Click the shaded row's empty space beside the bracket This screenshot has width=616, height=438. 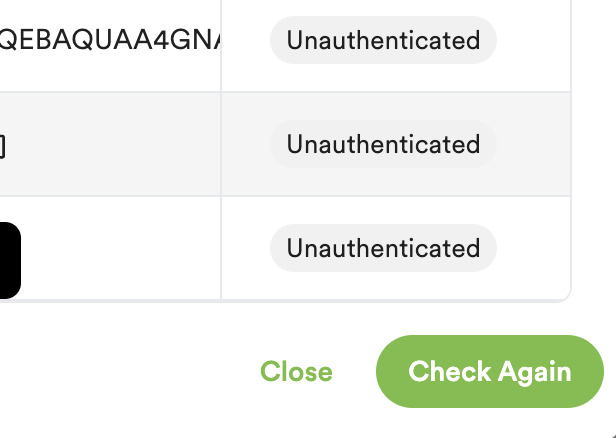click(110, 144)
